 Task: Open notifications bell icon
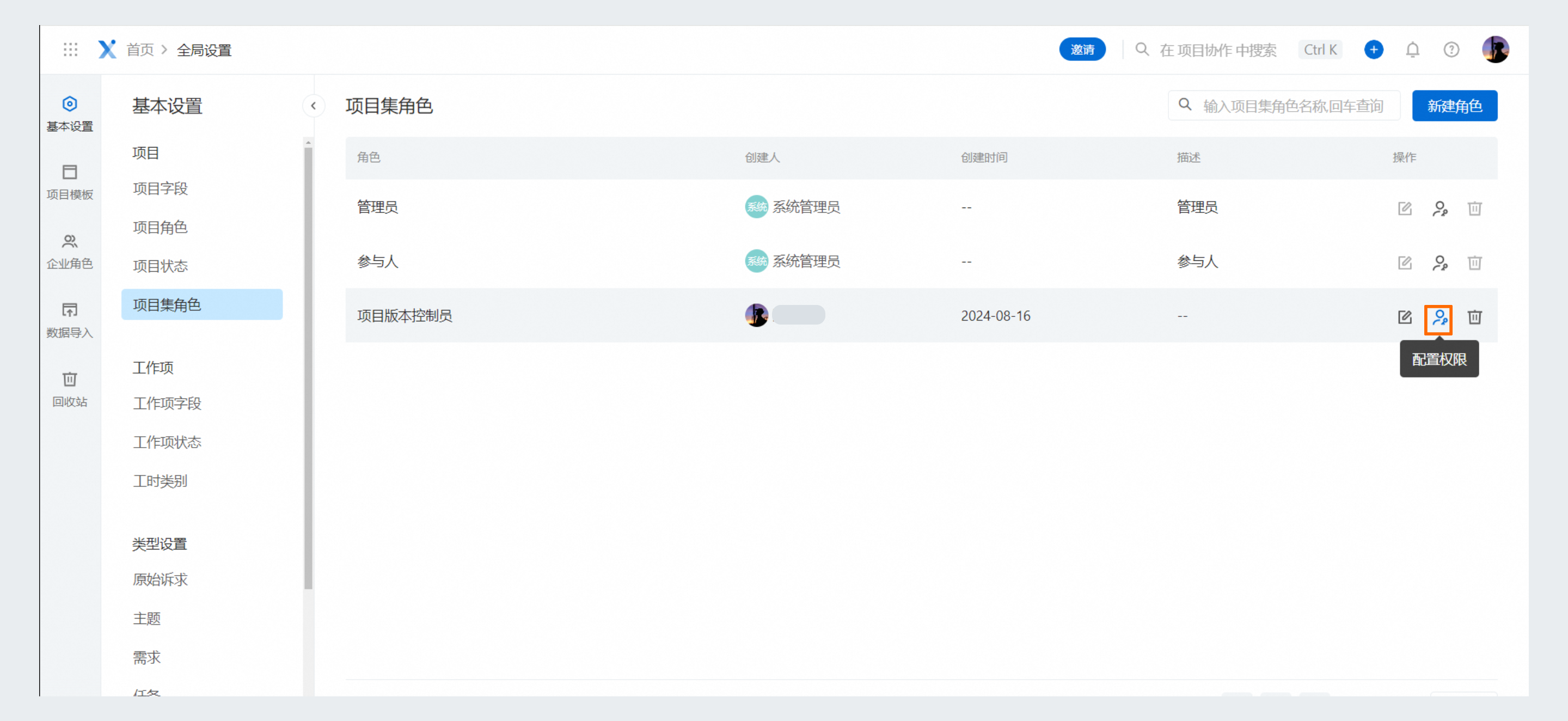click(x=1412, y=50)
